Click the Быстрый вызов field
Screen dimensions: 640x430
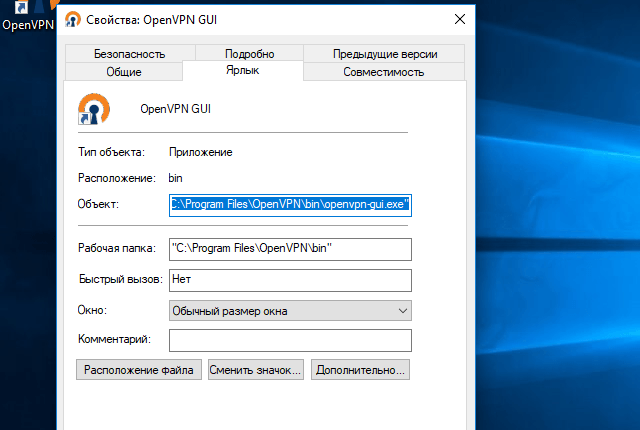(x=290, y=280)
